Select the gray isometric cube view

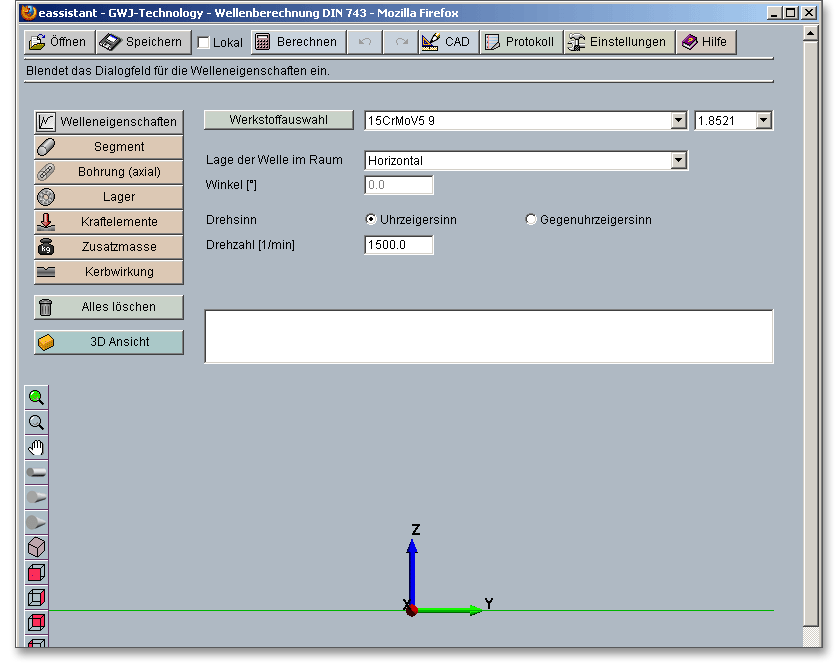click(x=36, y=547)
